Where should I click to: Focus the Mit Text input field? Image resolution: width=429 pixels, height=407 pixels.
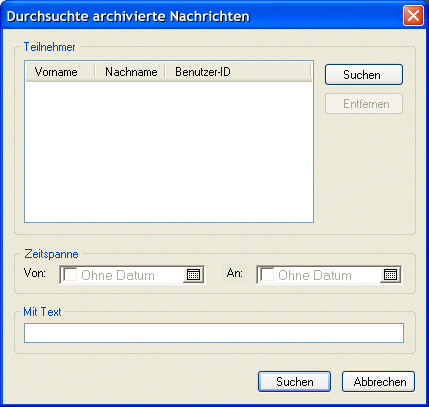[x=214, y=333]
